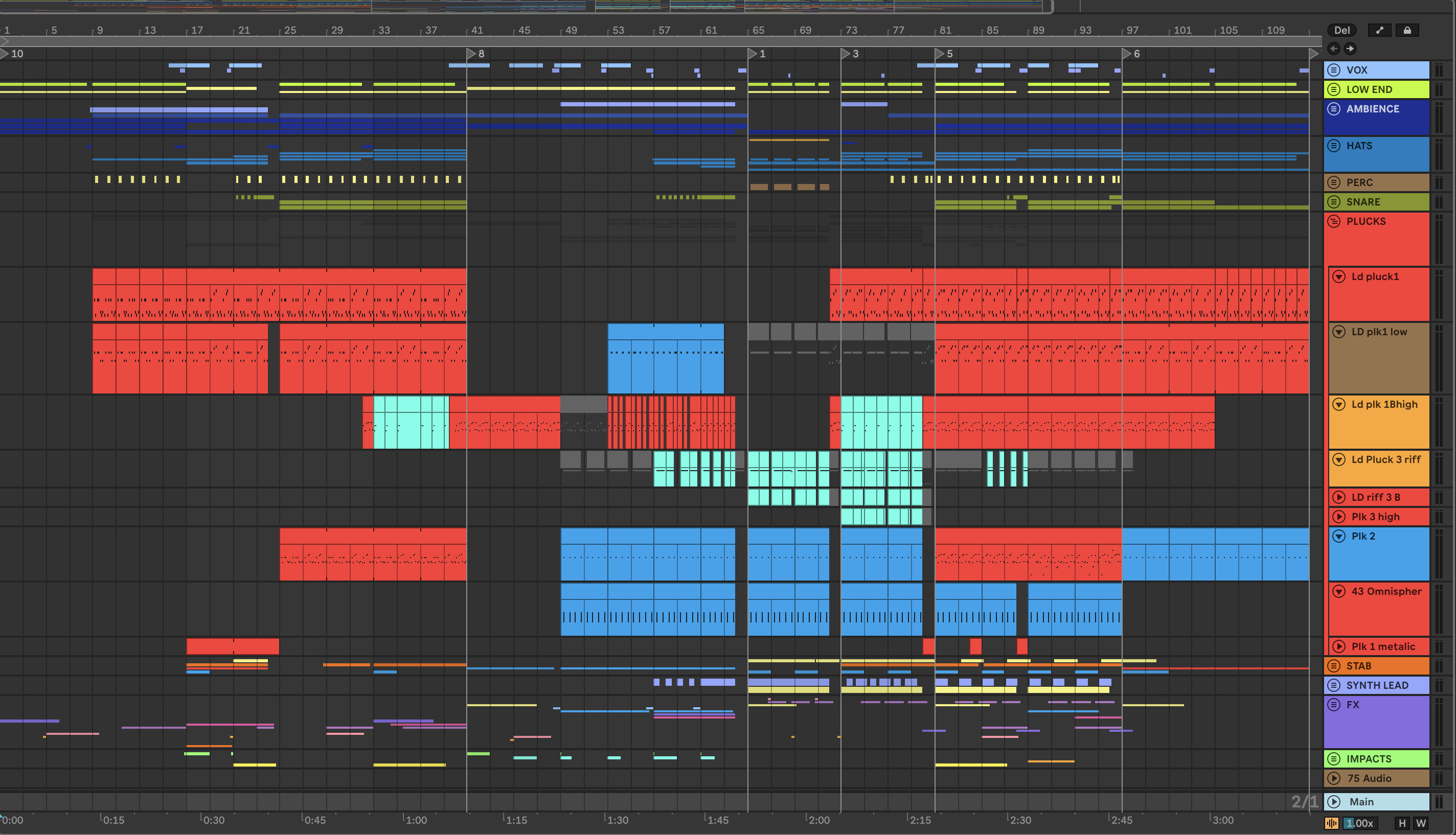Toggle the lock envelopes icon
Image resolution: width=1456 pixels, height=835 pixels.
1406,30
